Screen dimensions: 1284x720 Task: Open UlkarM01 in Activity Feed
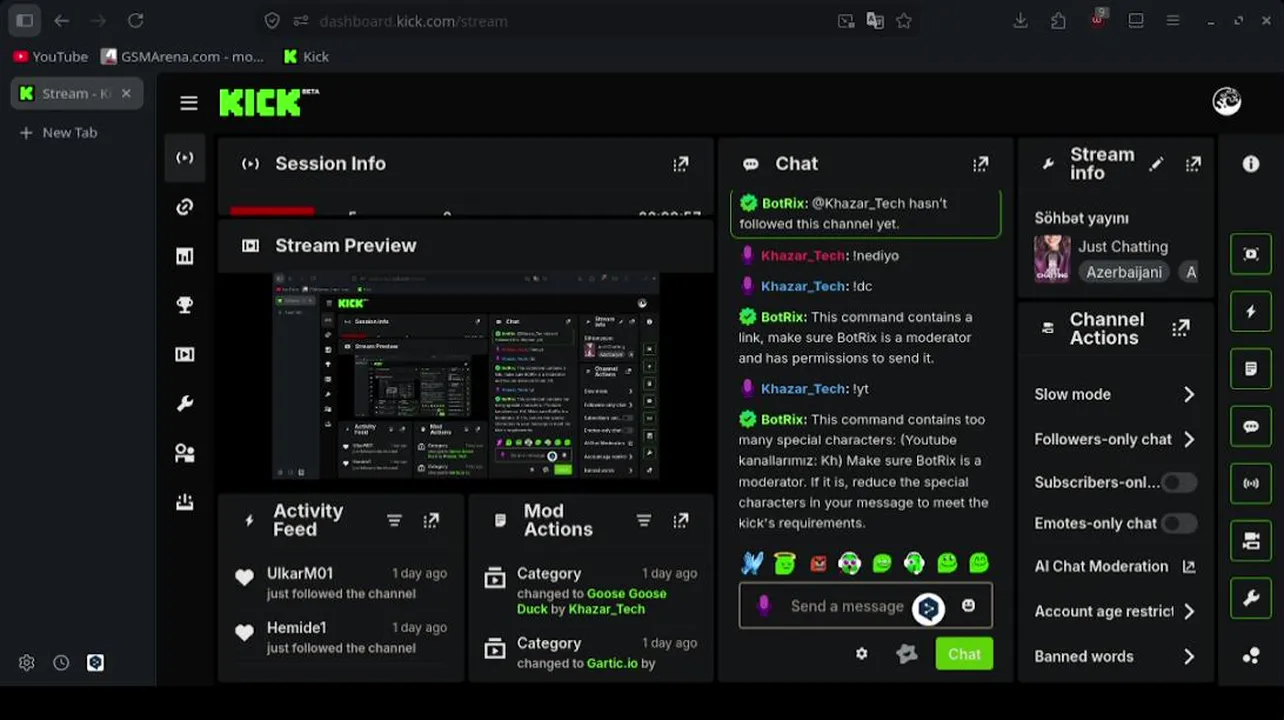(300, 573)
